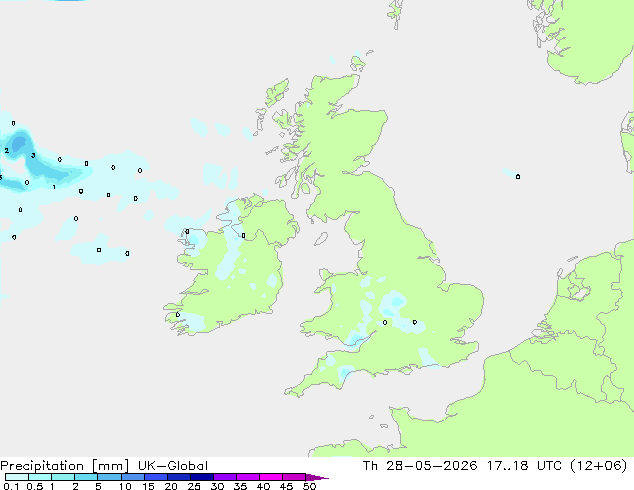
Task: Pick the 10–15 mm legend color swatch
Action: 133,477
